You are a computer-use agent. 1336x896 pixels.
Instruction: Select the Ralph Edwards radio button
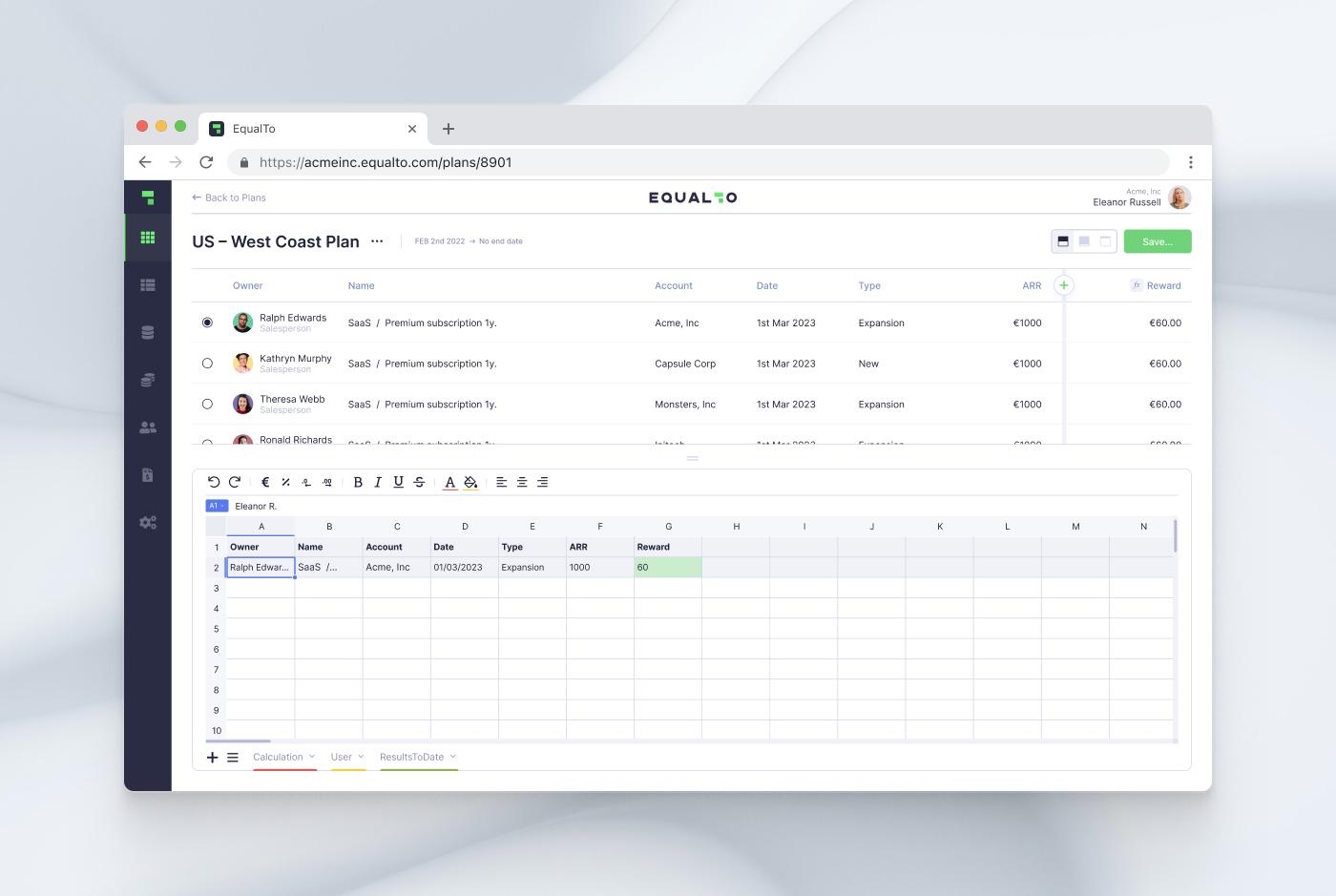pyautogui.click(x=207, y=323)
